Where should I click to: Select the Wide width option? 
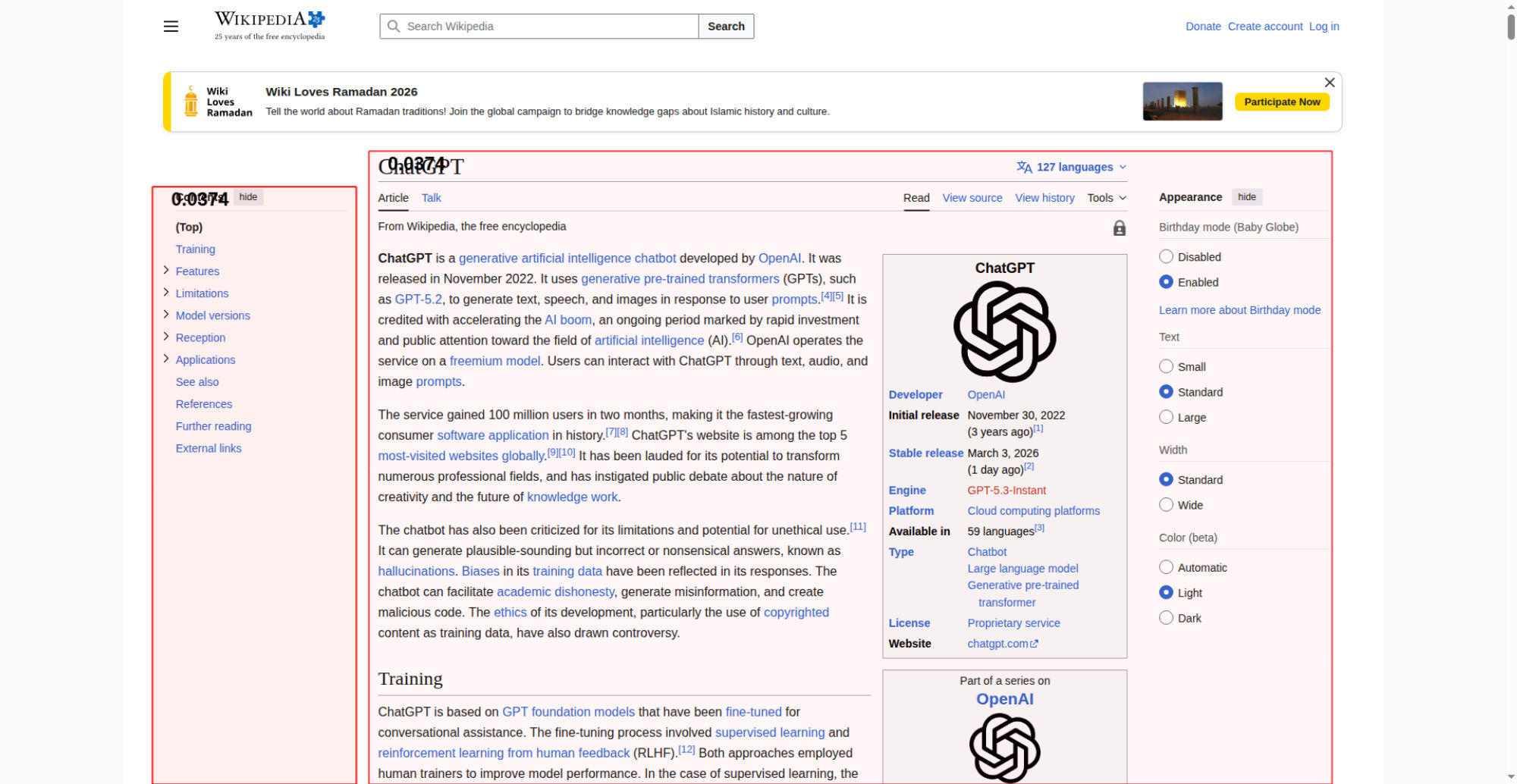1166,505
